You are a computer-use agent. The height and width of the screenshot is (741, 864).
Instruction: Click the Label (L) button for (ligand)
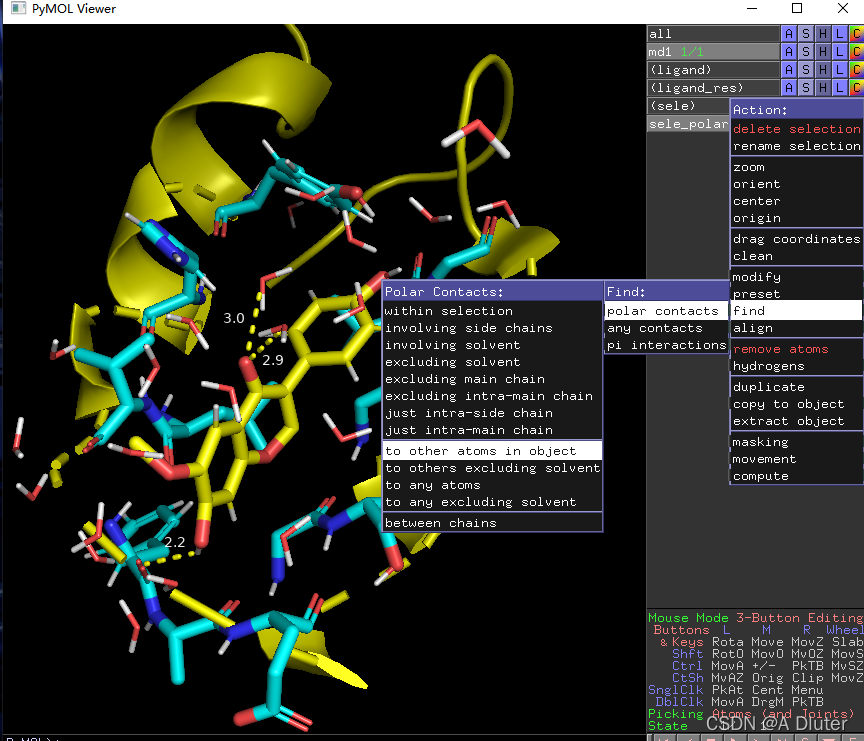coord(839,70)
